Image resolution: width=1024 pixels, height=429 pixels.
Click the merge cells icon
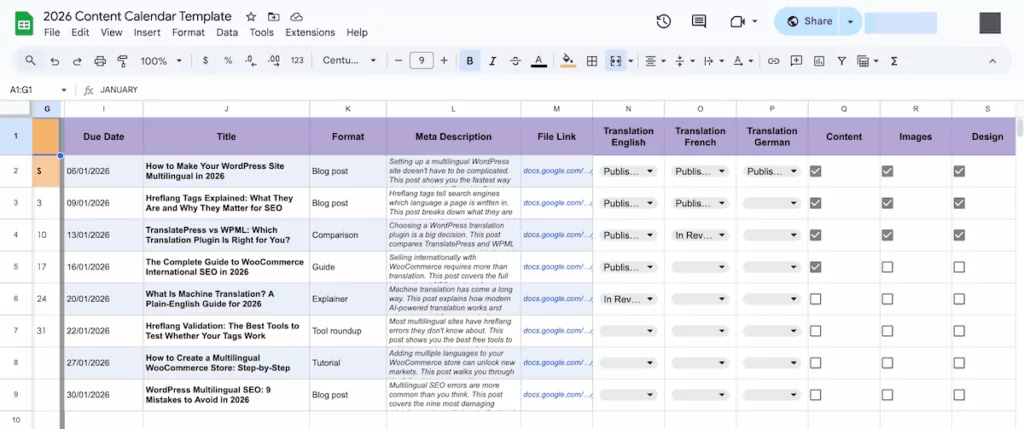[x=615, y=61]
